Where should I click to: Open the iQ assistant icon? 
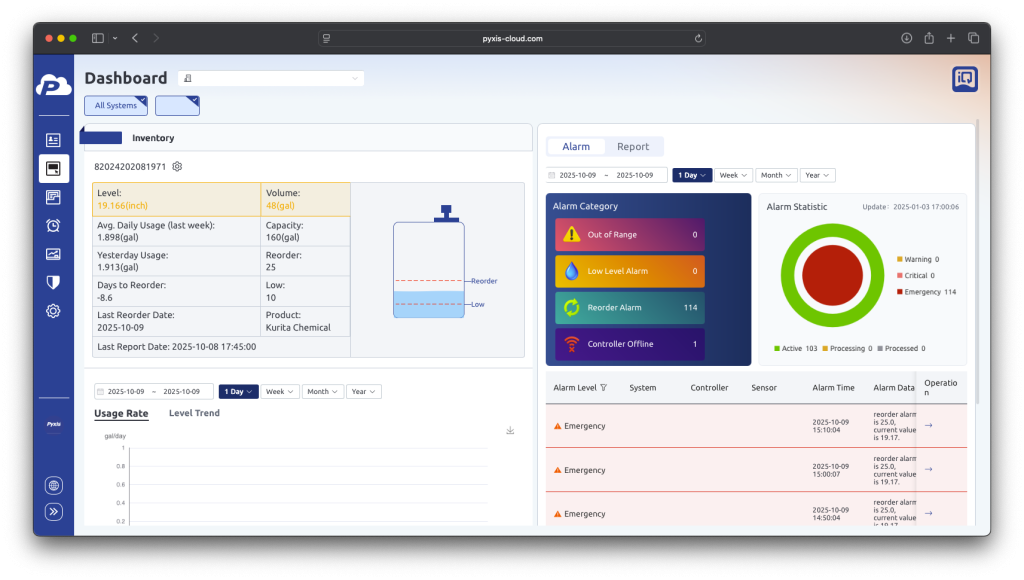(964, 79)
